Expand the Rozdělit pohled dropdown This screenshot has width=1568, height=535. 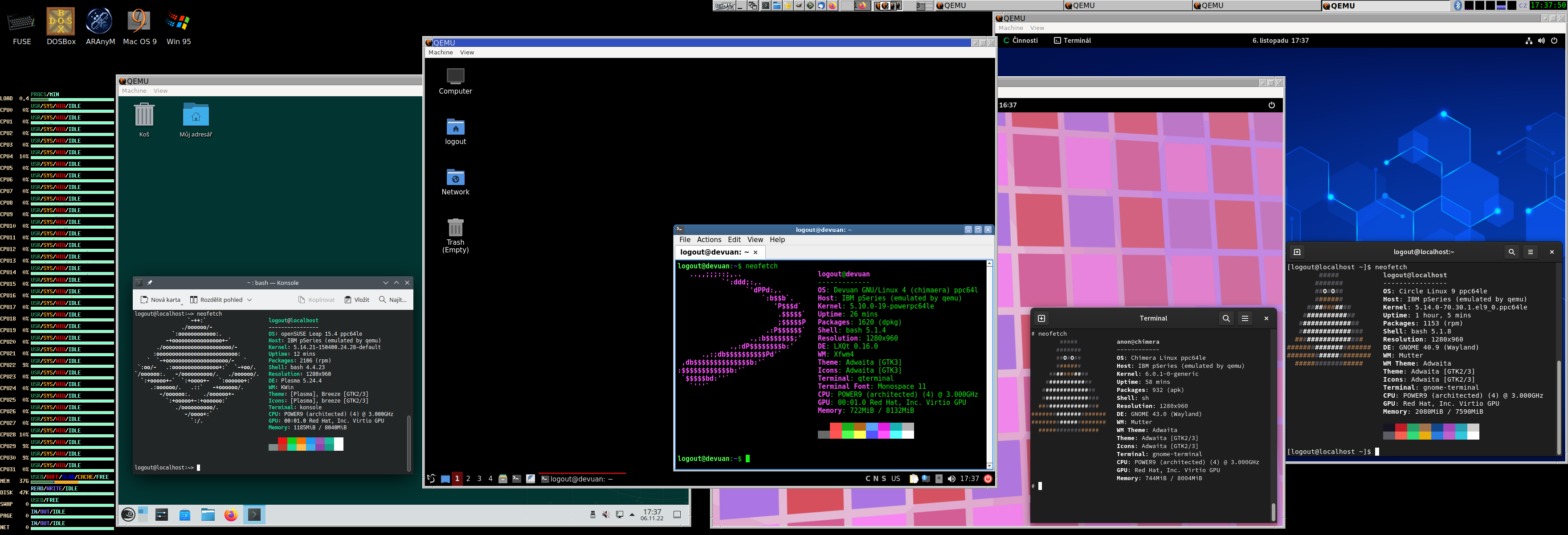(249, 300)
